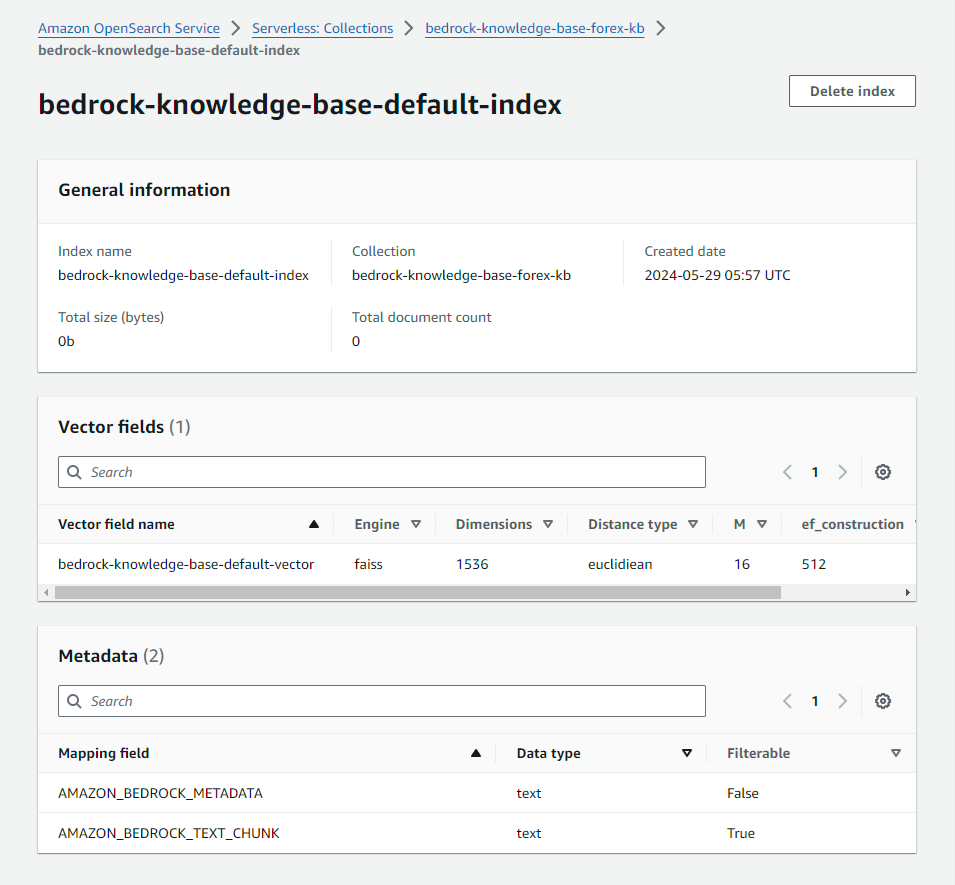The width and height of the screenshot is (955, 885).
Task: Navigate to Serverless: Collections breadcrumb
Action: point(322,28)
